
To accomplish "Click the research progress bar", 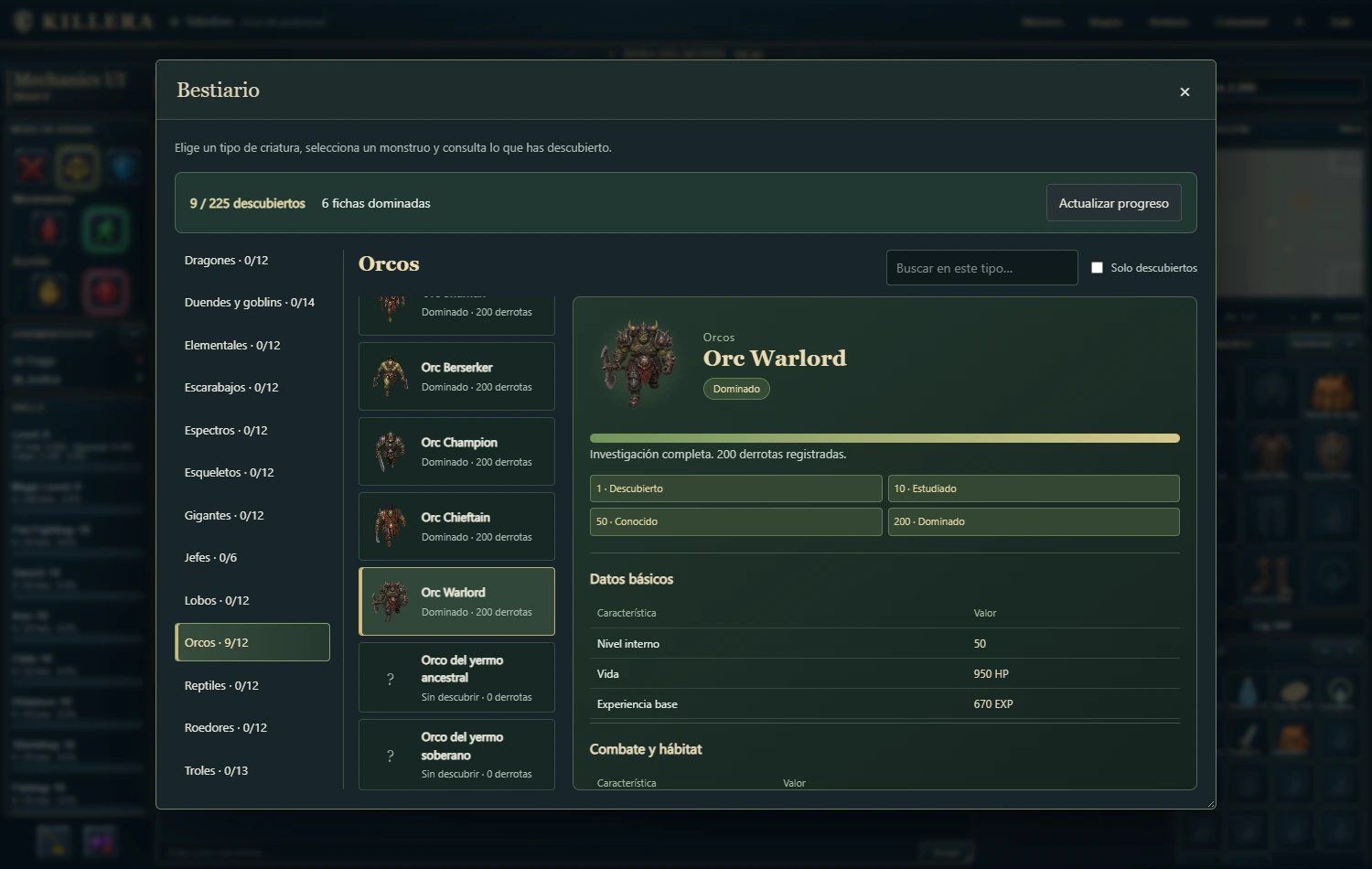I will [884, 438].
